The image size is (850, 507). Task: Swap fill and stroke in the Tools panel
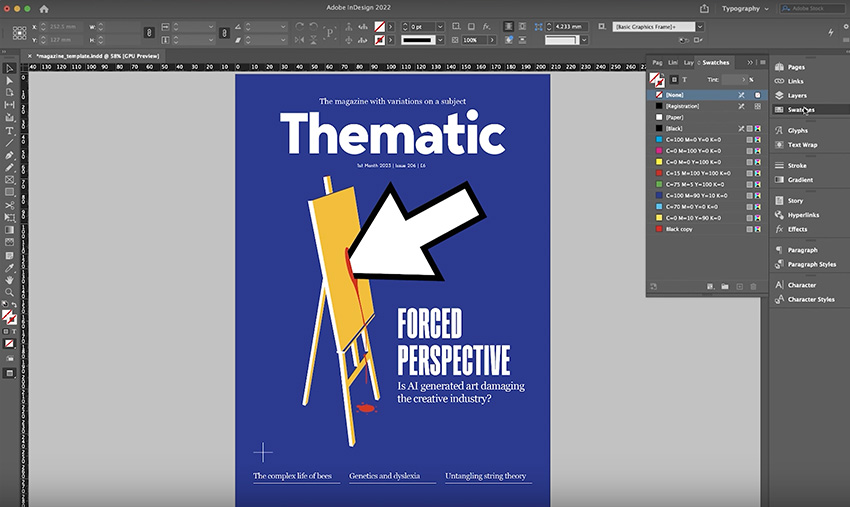point(14,305)
